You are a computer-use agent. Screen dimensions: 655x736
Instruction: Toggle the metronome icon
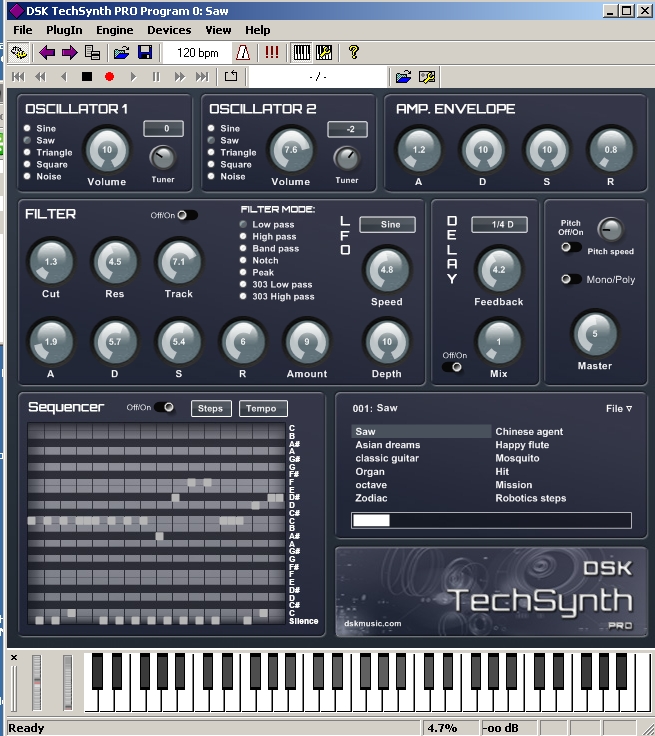tap(243, 53)
